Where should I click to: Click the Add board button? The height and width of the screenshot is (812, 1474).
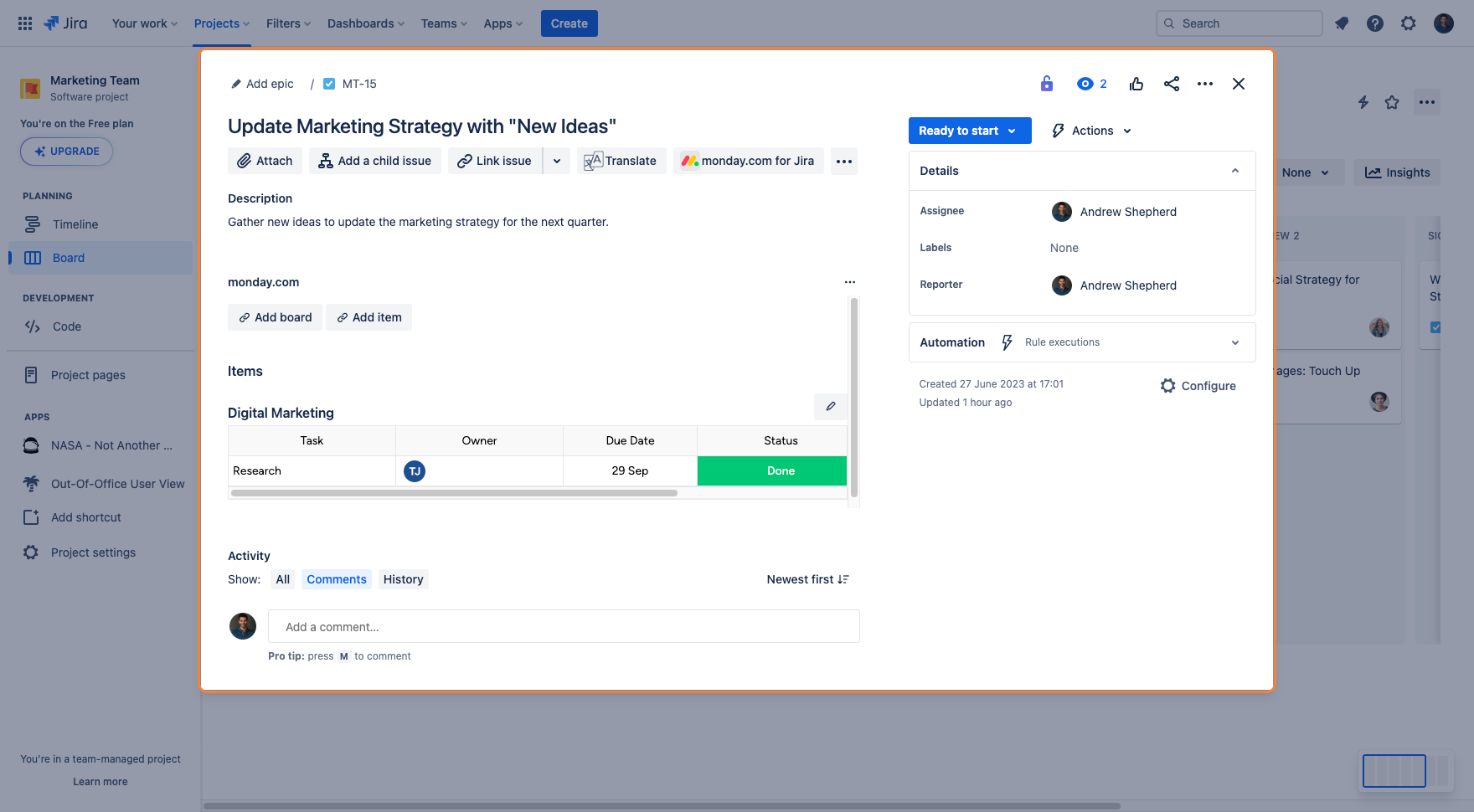click(275, 317)
